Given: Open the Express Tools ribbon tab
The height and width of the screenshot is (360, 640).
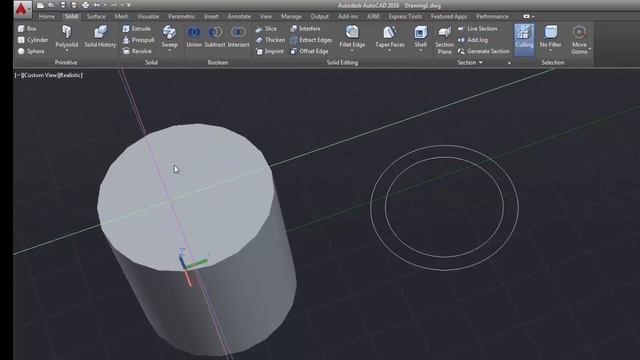Looking at the screenshot, I should [x=405, y=16].
